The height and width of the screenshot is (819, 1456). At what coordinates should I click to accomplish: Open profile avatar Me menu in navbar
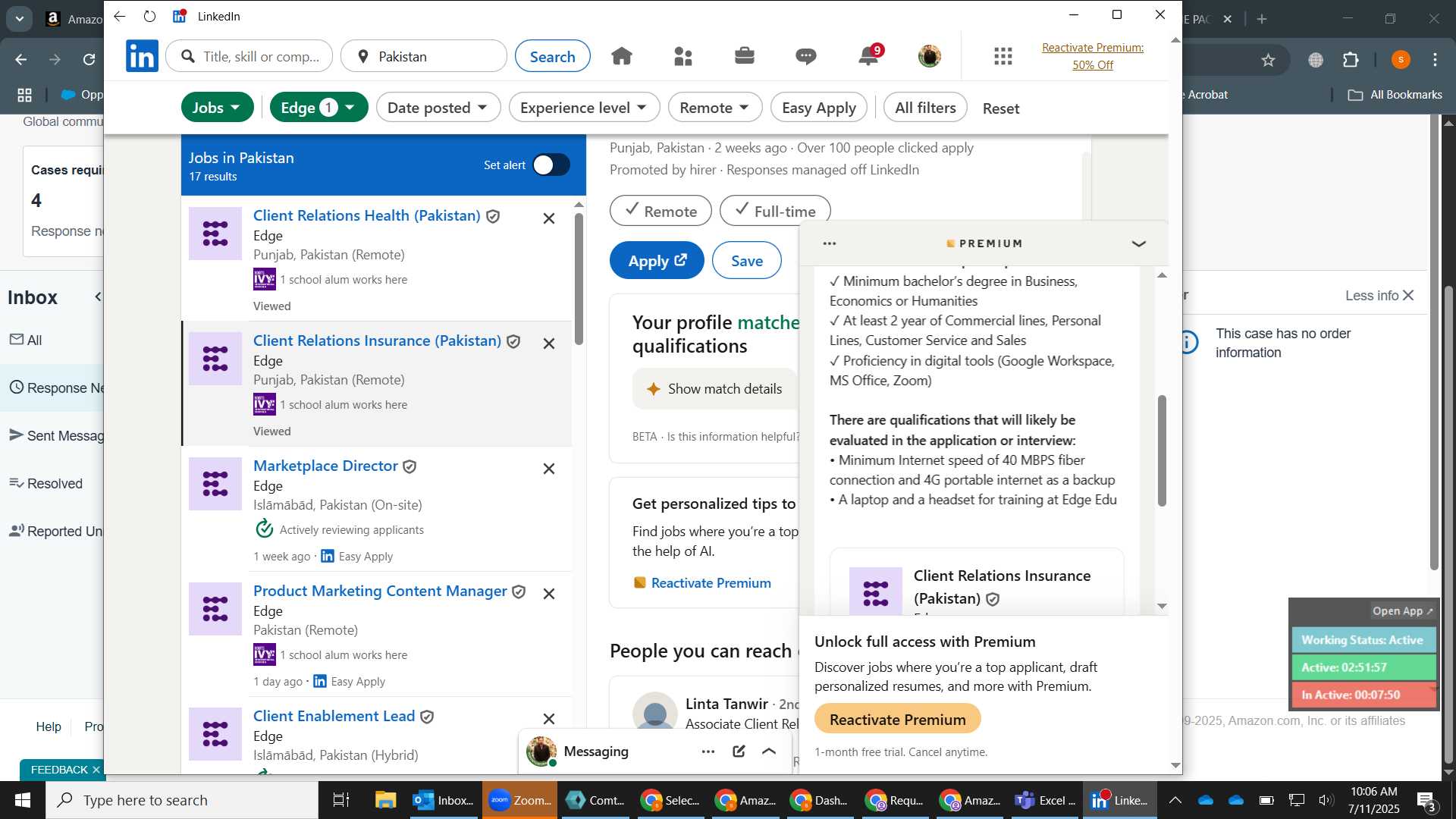930,56
